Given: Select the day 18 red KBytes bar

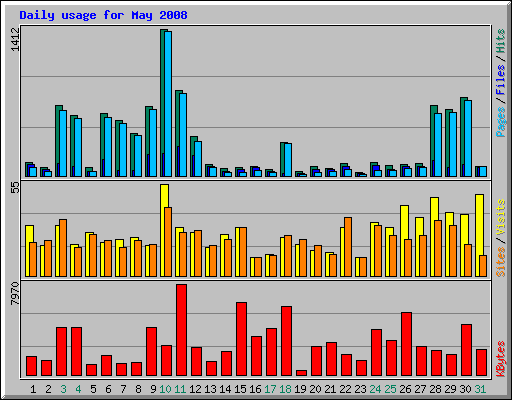Looking at the screenshot, I should click(x=286, y=341).
